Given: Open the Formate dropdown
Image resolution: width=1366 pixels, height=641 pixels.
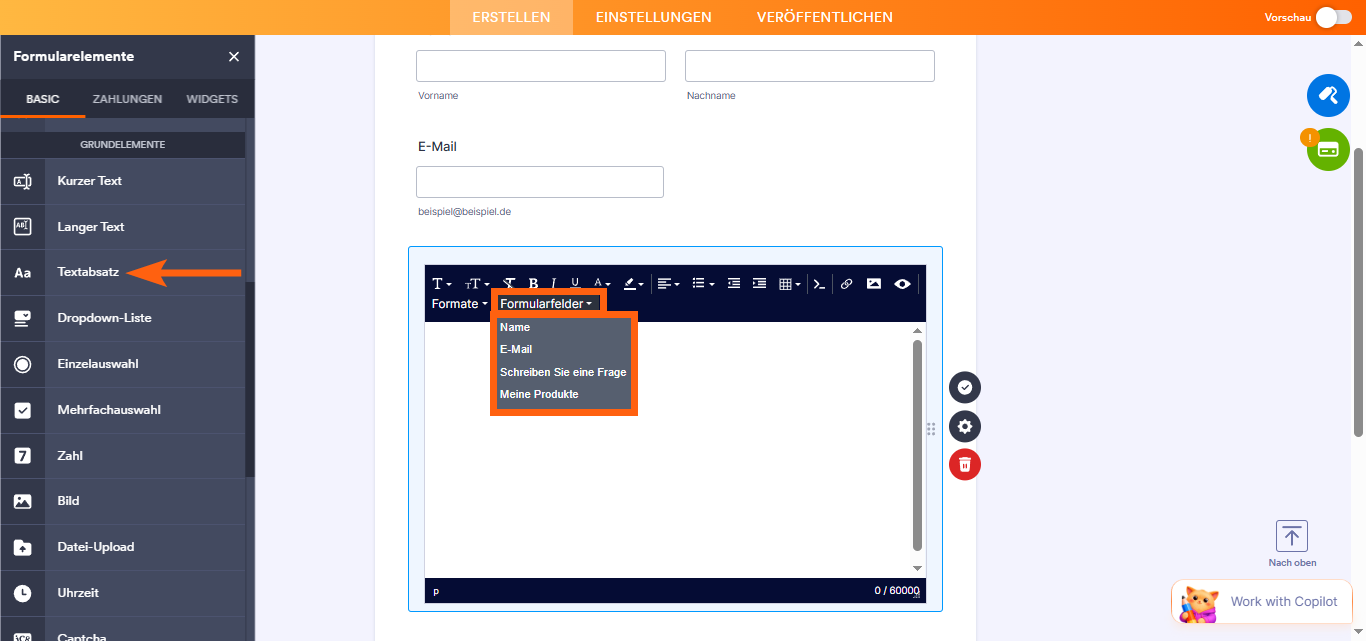Looking at the screenshot, I should point(459,304).
